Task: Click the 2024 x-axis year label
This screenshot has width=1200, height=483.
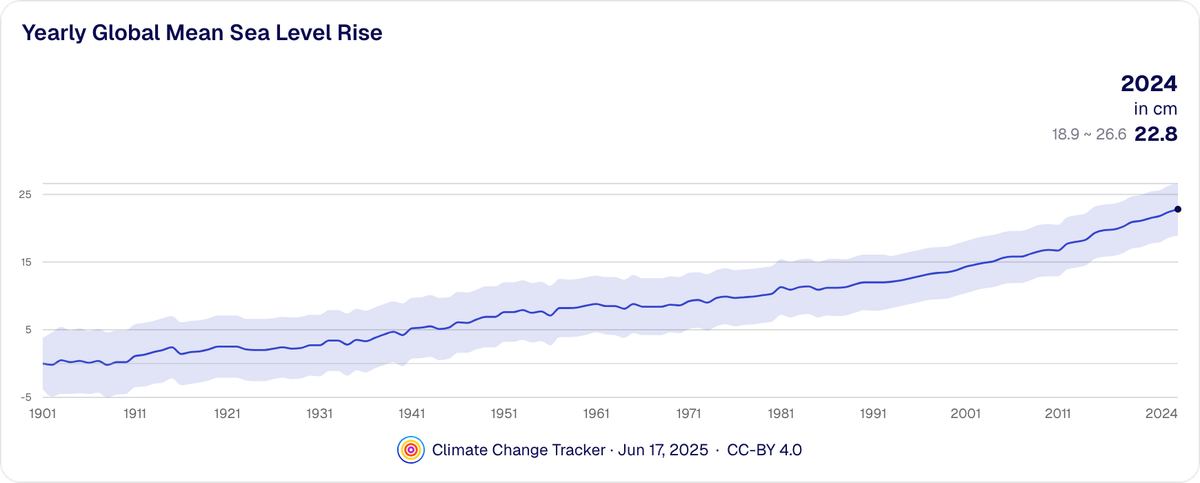Action: pyautogui.click(x=1160, y=413)
